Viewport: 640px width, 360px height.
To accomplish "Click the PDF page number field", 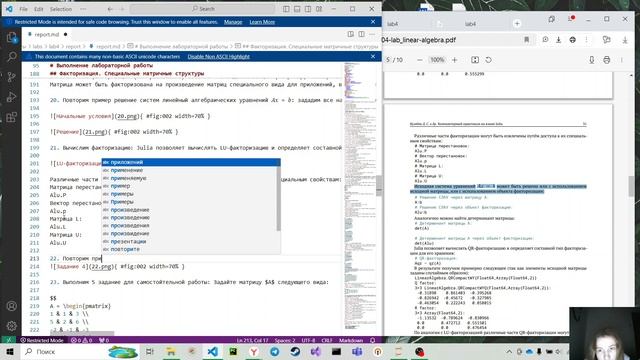I will tap(388, 60).
